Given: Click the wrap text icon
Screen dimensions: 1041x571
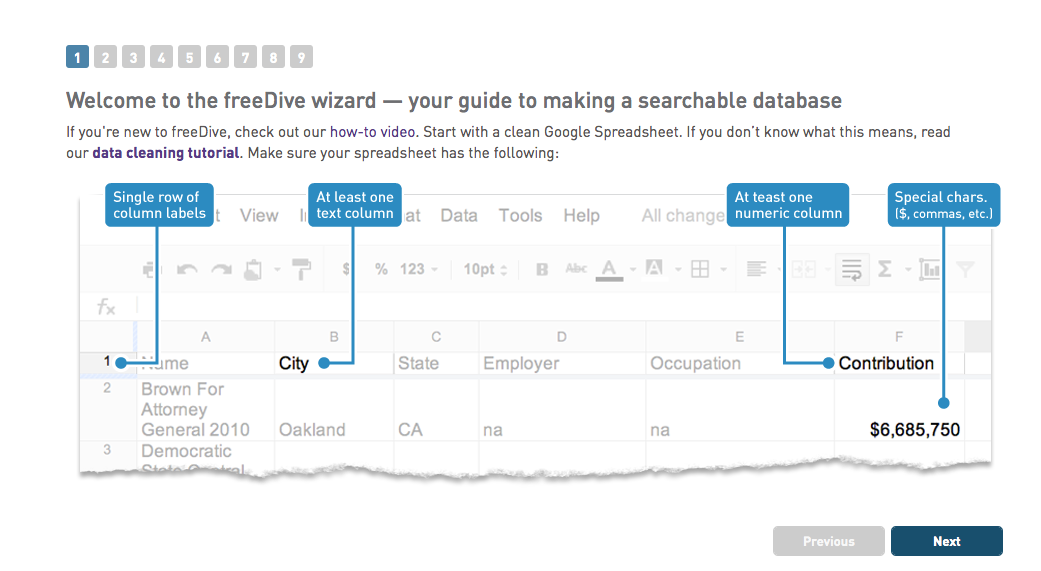Looking at the screenshot, I should pyautogui.click(x=852, y=269).
